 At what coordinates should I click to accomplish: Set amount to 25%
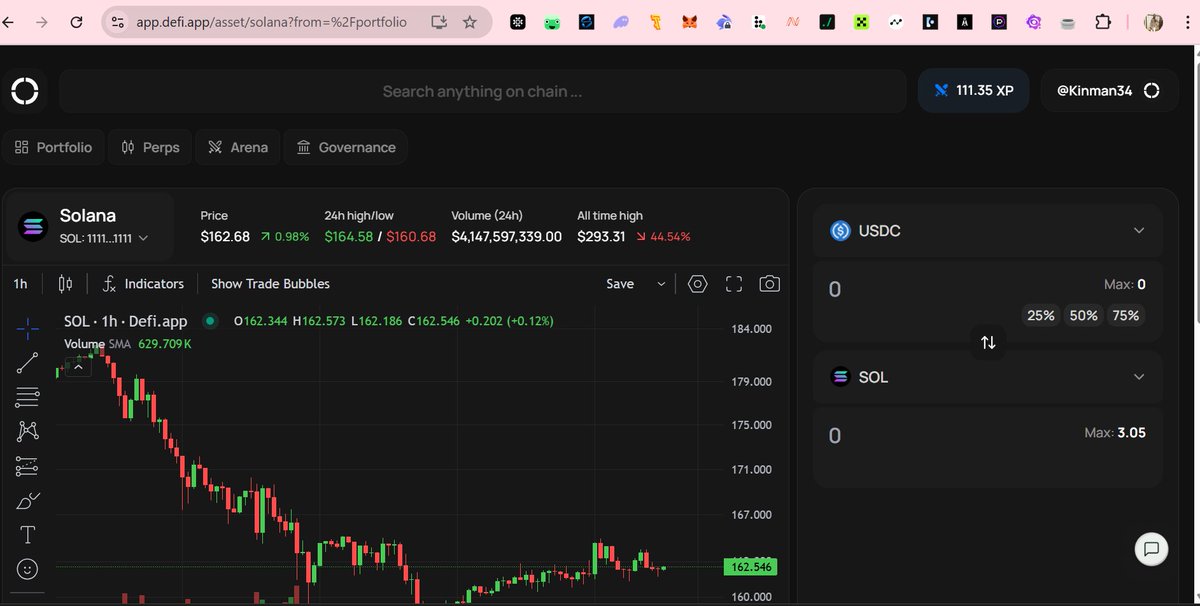coord(1041,315)
